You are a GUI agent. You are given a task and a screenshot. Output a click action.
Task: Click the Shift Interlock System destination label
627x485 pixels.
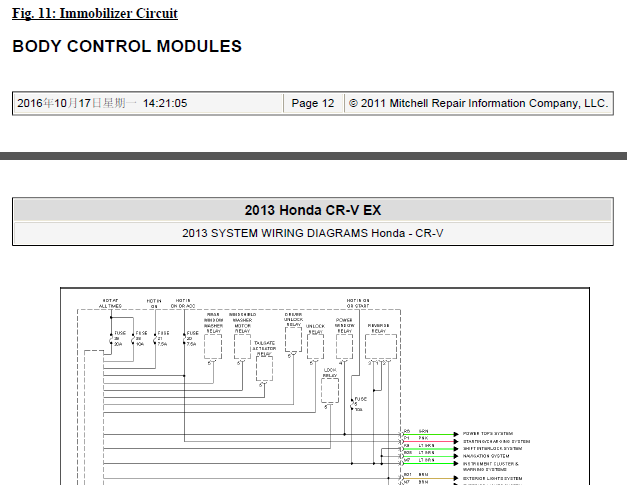click(492, 449)
